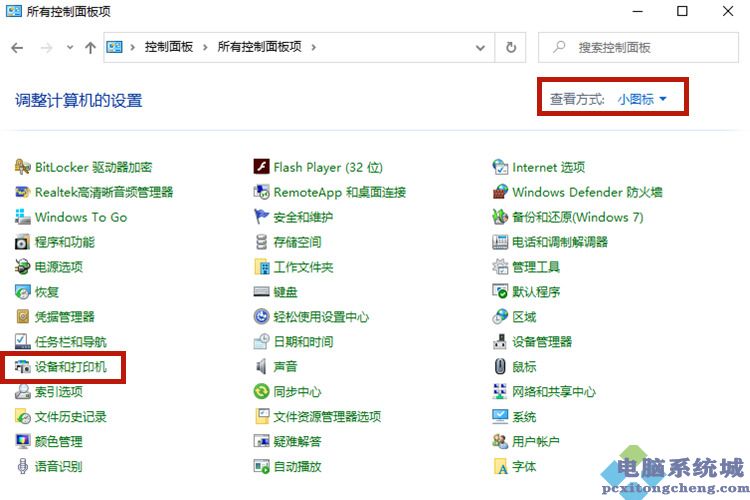Click the 电源选项 battery icon
The height and width of the screenshot is (500, 750).
click(x=22, y=267)
